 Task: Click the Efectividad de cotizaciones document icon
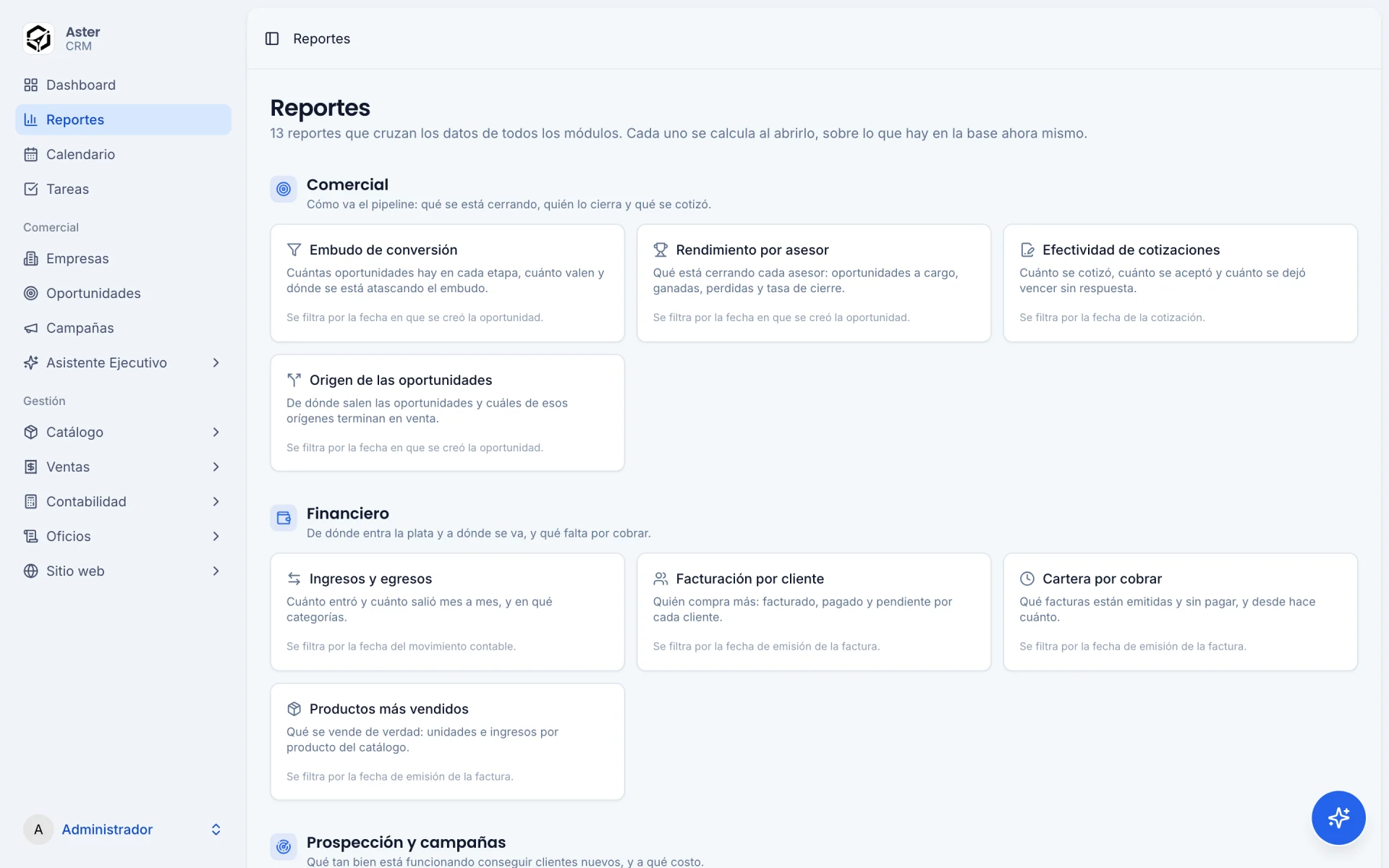(x=1027, y=250)
